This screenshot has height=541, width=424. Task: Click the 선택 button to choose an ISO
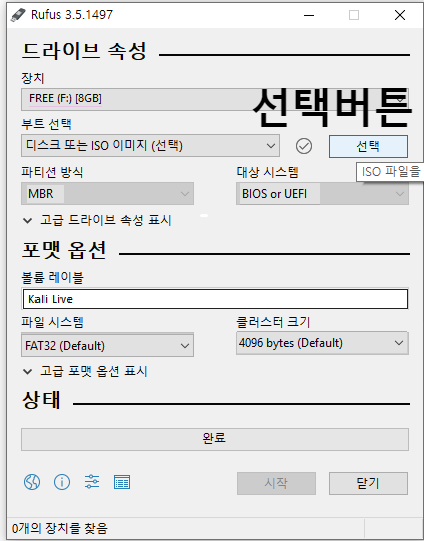tap(368, 146)
